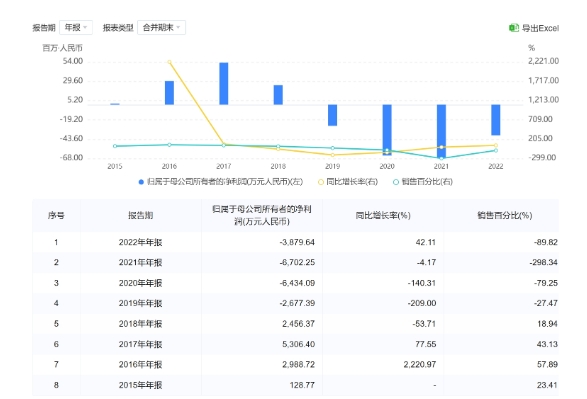Select the 2015年年报 row cell
This screenshot has width=587, height=399.
click(140, 385)
